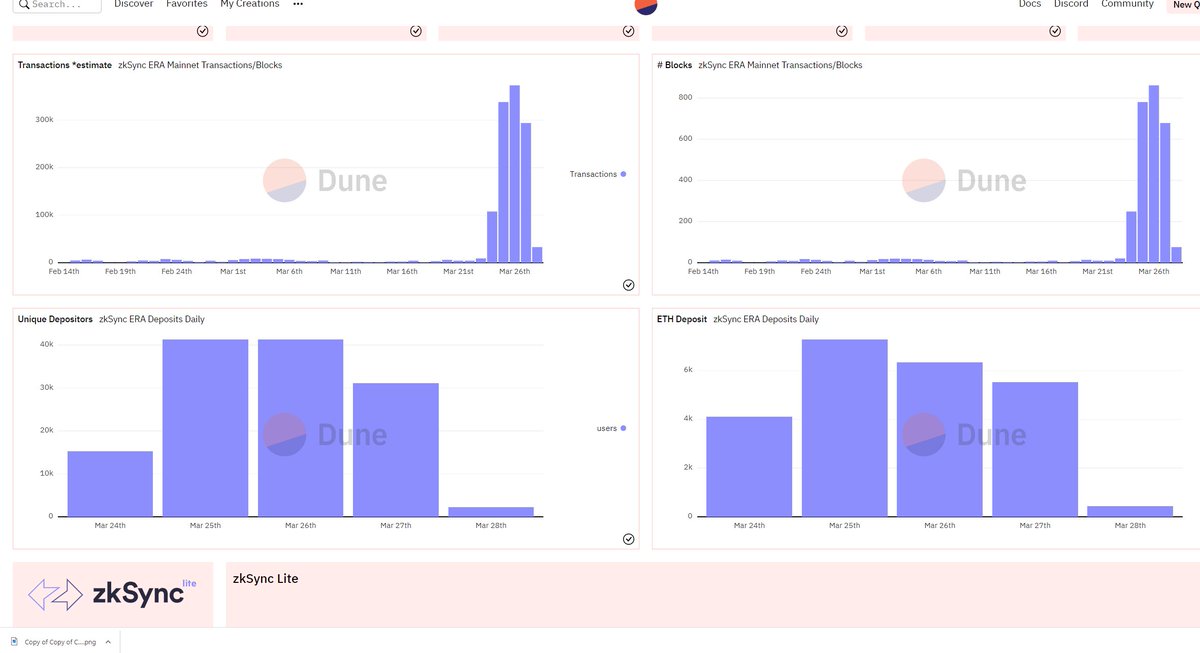
Task: Click the New Query button
Action: [1182, 4]
